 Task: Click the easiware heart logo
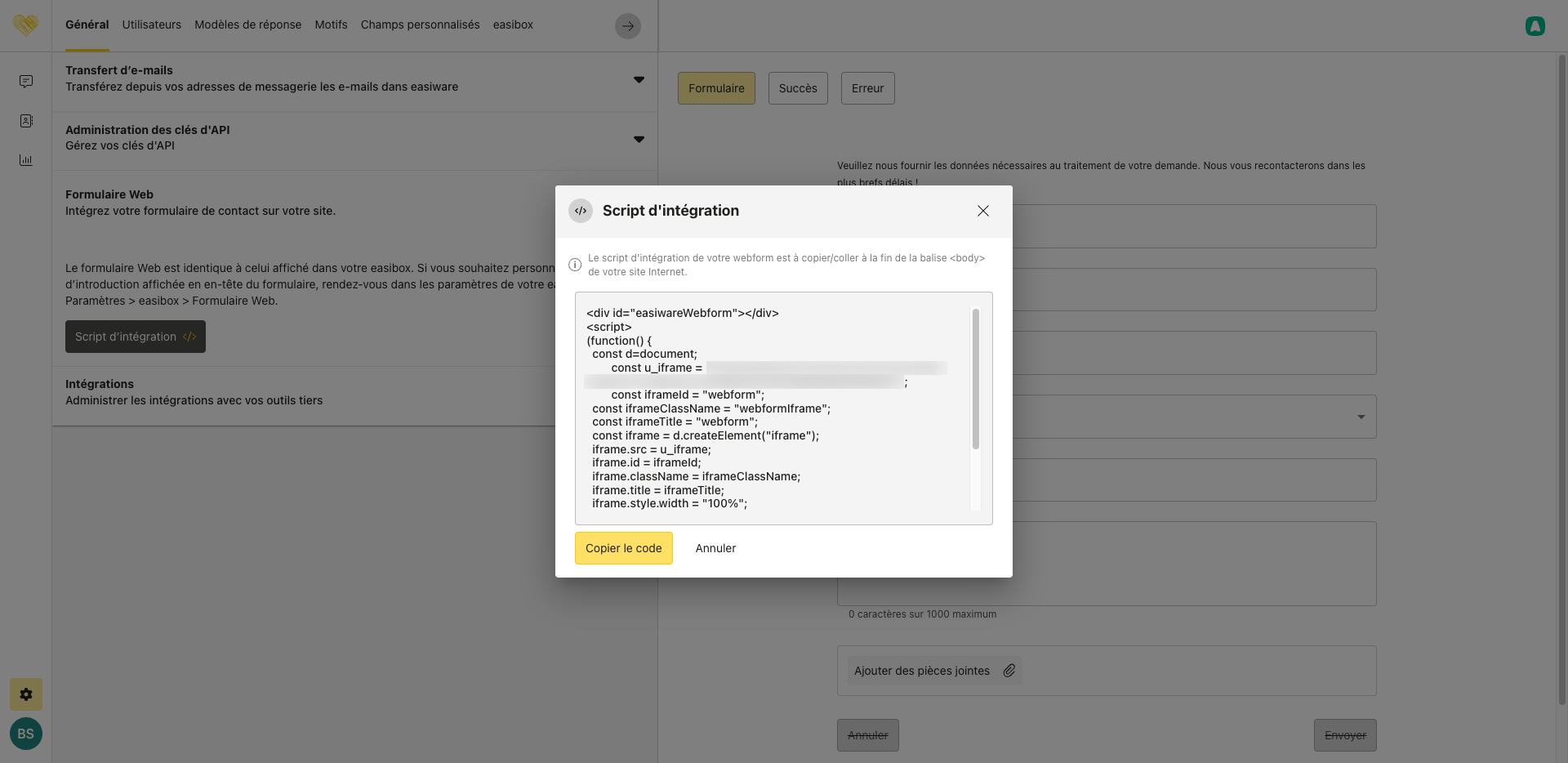click(x=26, y=25)
